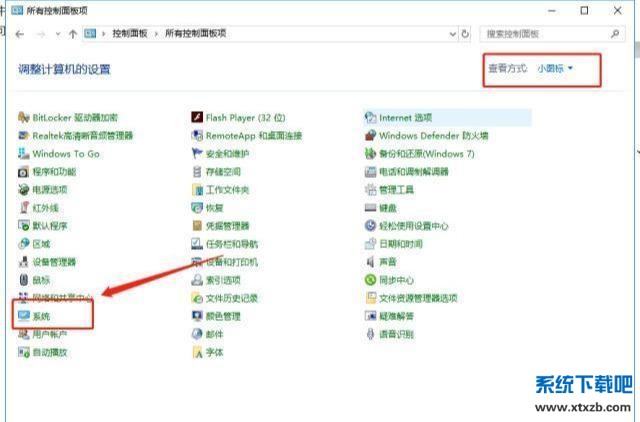Viewport: 640px width, 422px height.
Task: Open Flash Player (32 位) settings
Action: [x=244, y=117]
